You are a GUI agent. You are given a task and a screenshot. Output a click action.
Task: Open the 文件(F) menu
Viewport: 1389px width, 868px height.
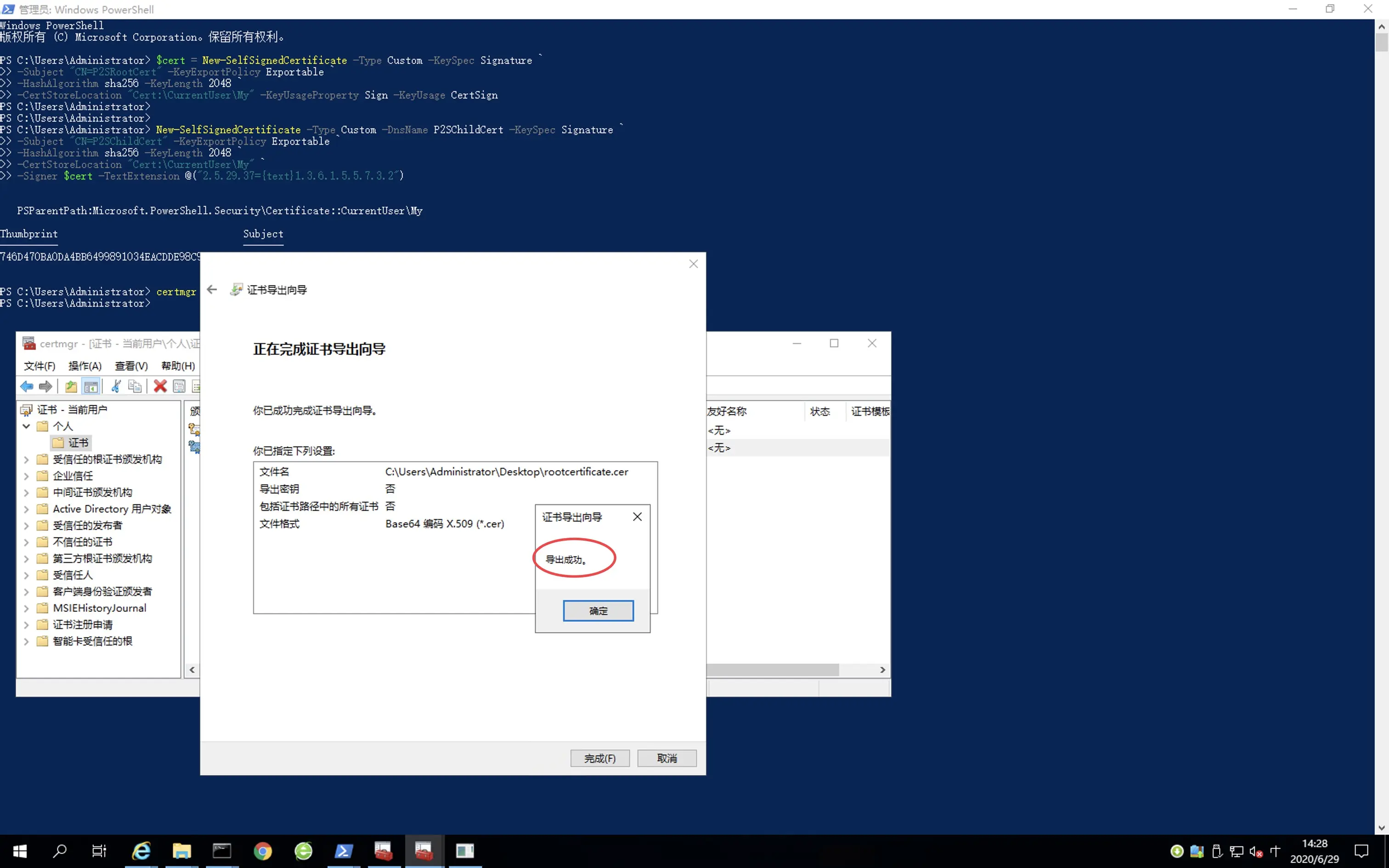click(39, 366)
